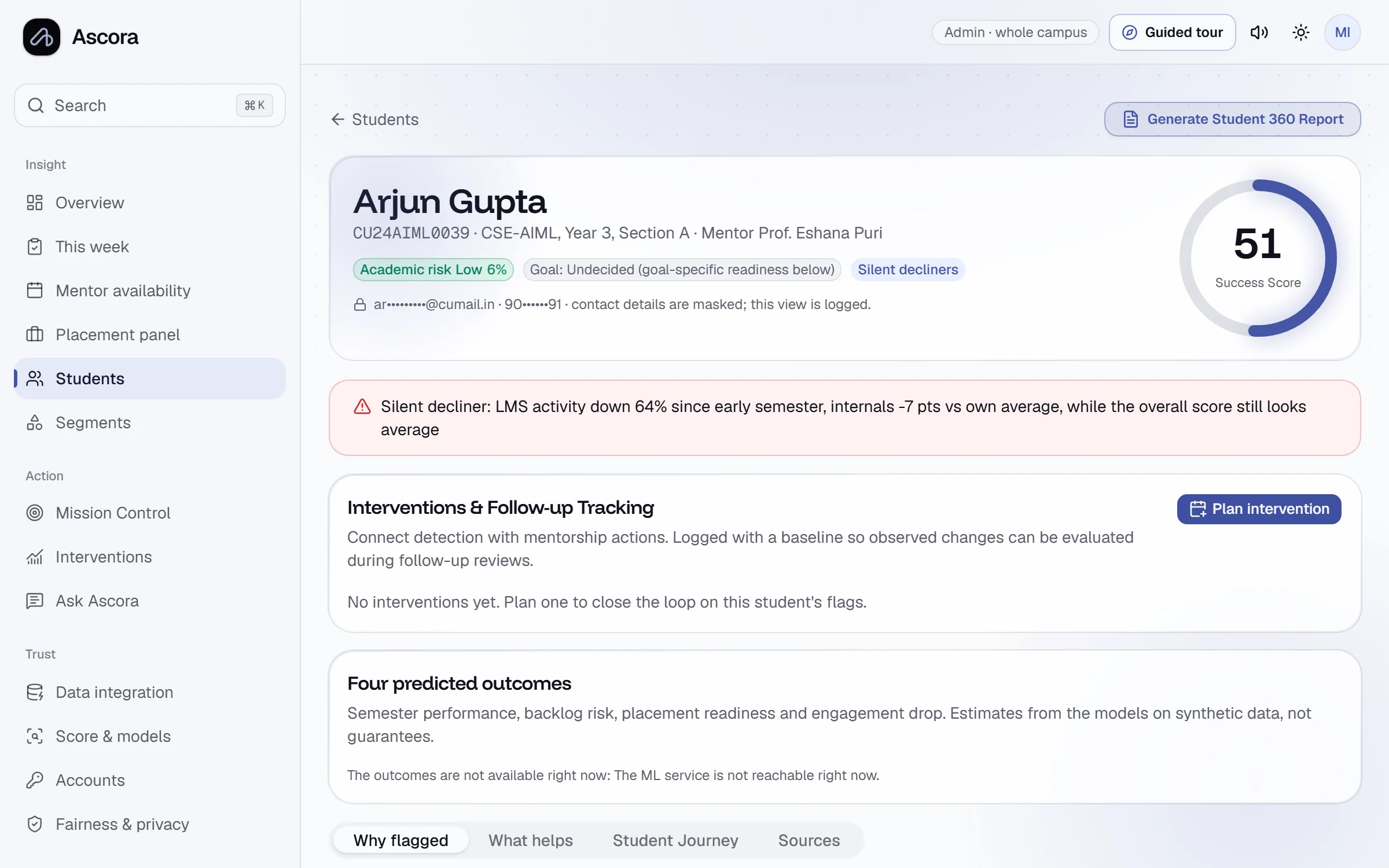
Task: Click the Goal: Undecided tag
Action: (682, 270)
